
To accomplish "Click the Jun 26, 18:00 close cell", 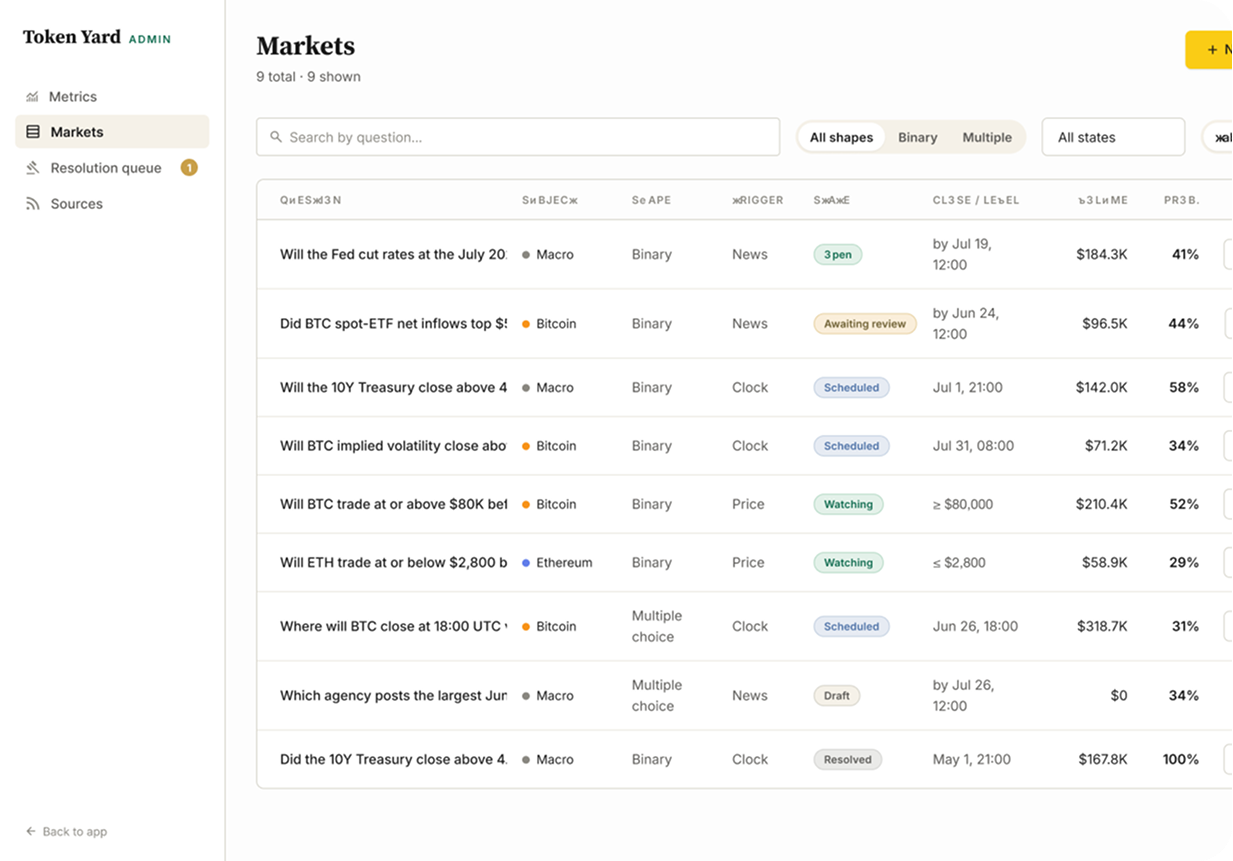I will pyautogui.click(x=975, y=626).
